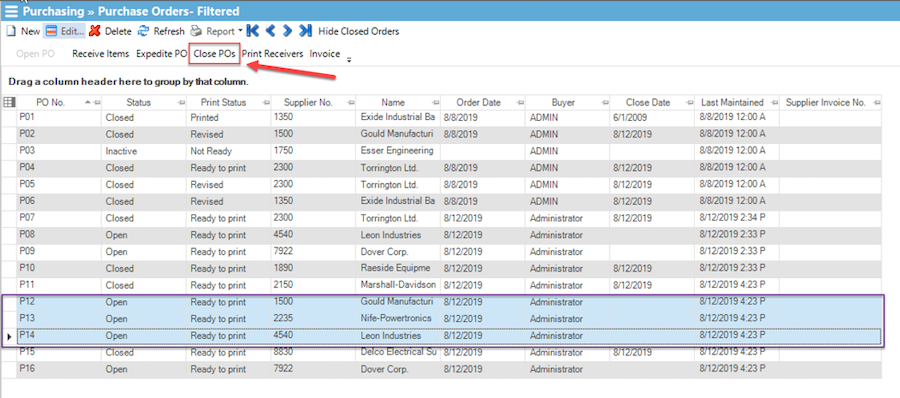Select row P01 in the PO No. column
The width and height of the screenshot is (900, 398).
click(59, 117)
